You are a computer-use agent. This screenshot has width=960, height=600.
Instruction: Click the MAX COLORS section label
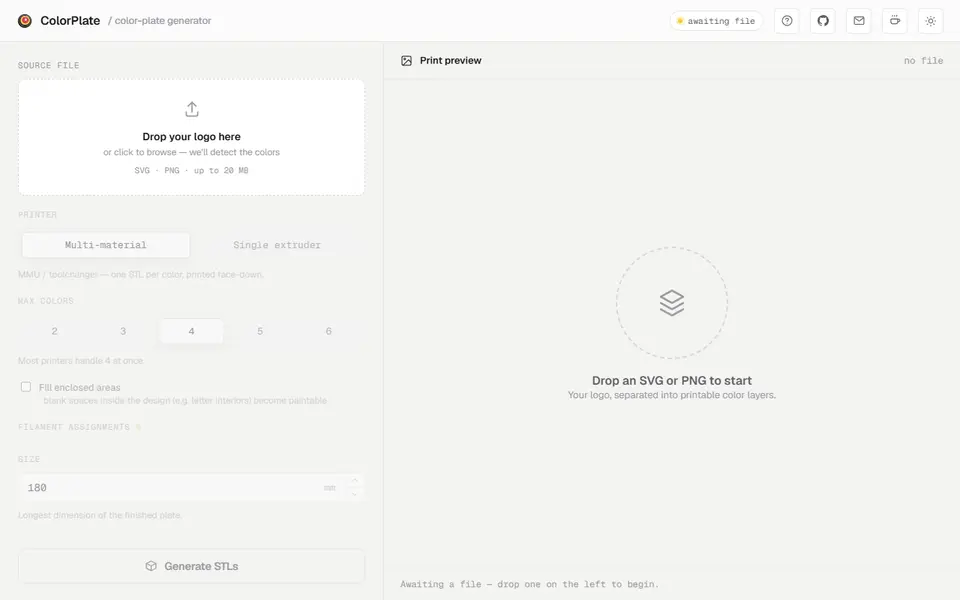46,301
